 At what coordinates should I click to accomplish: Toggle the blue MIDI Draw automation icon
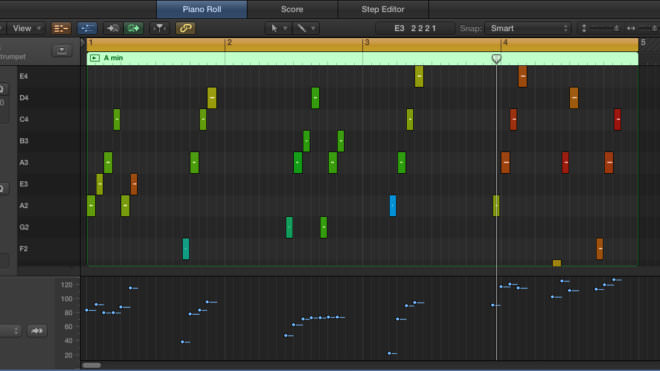[87, 28]
